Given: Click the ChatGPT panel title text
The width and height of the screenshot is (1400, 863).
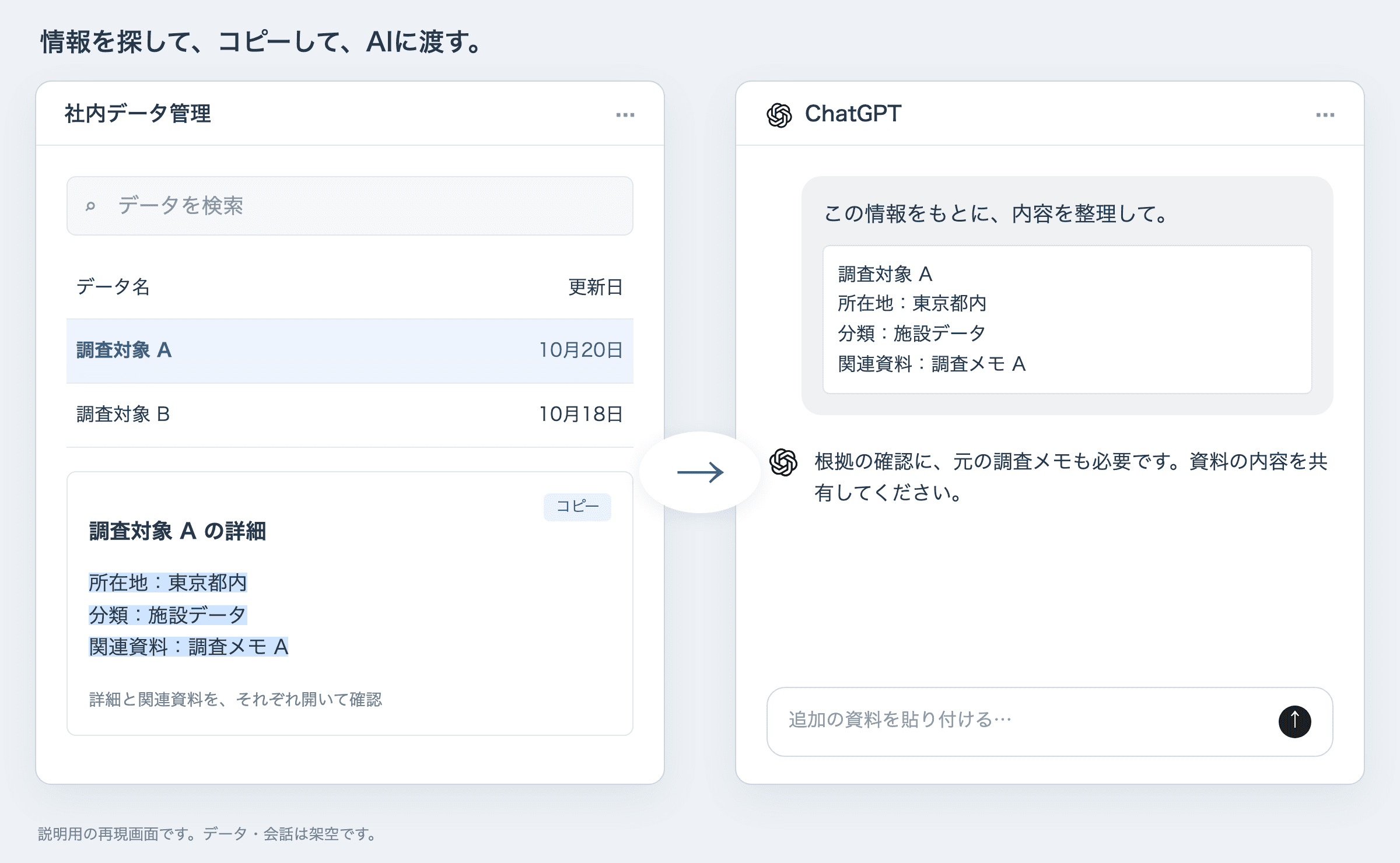Looking at the screenshot, I should click(853, 114).
